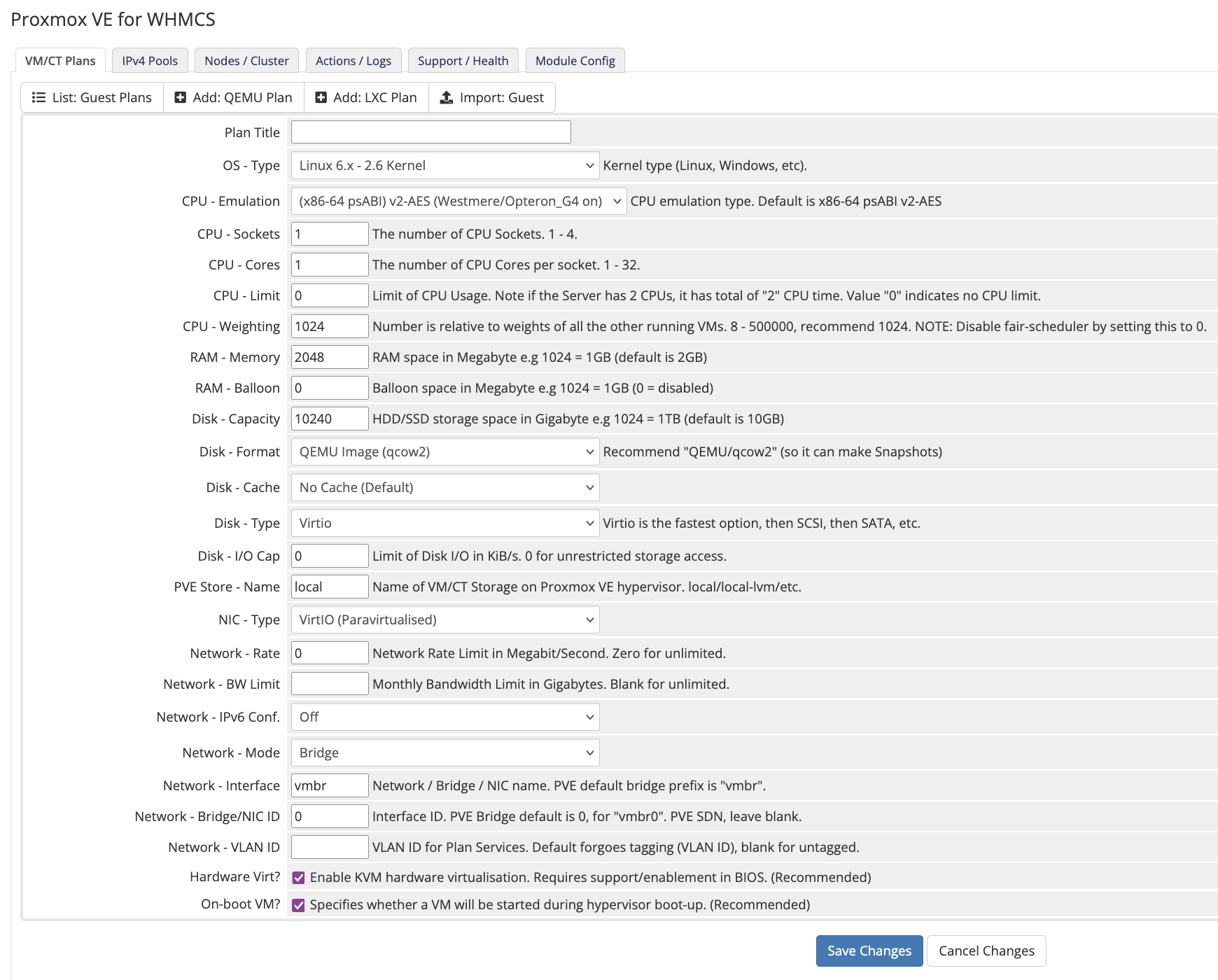
Task: Open the Disk - Format dropdown
Action: (x=445, y=452)
